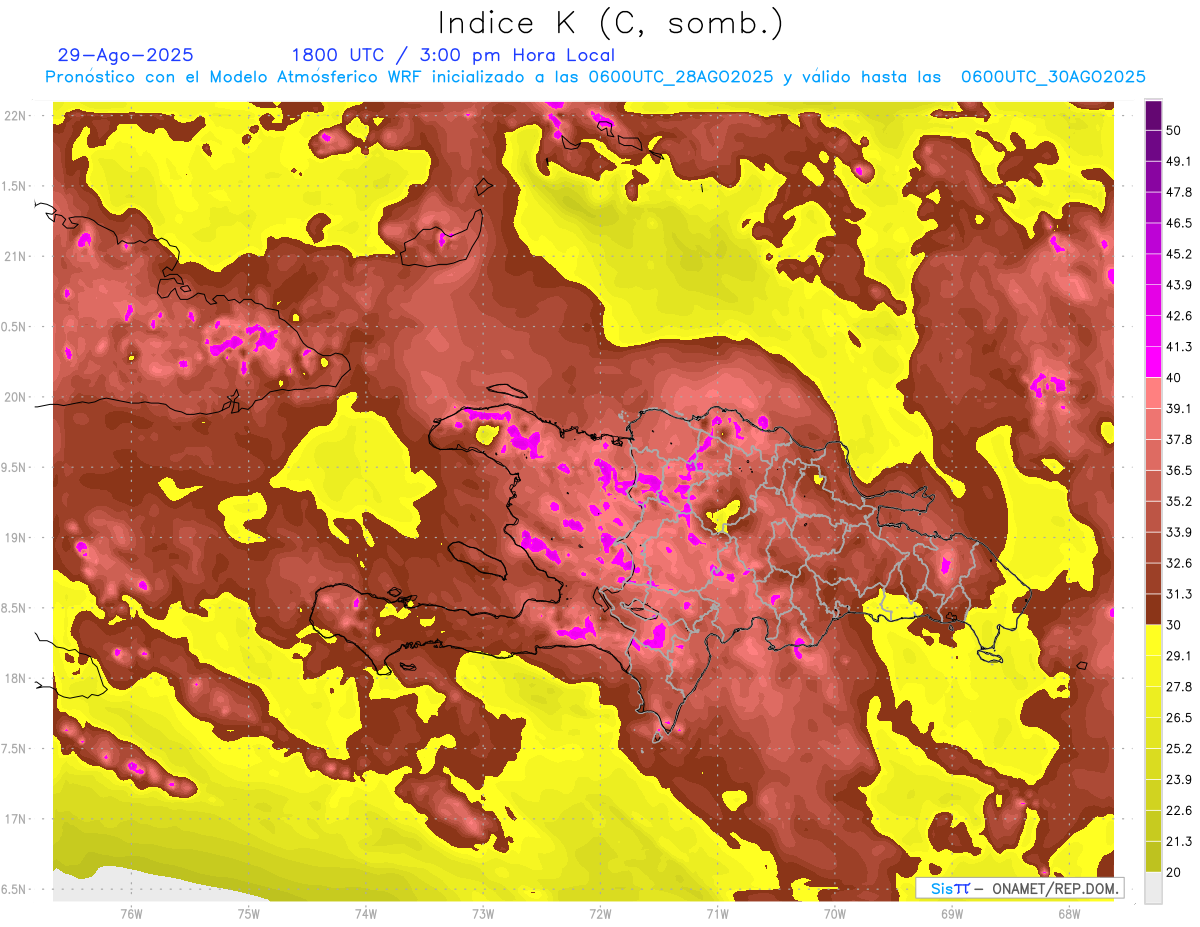
Task: Click the salmon swatch between 39.1 and 40
Action: (1153, 393)
